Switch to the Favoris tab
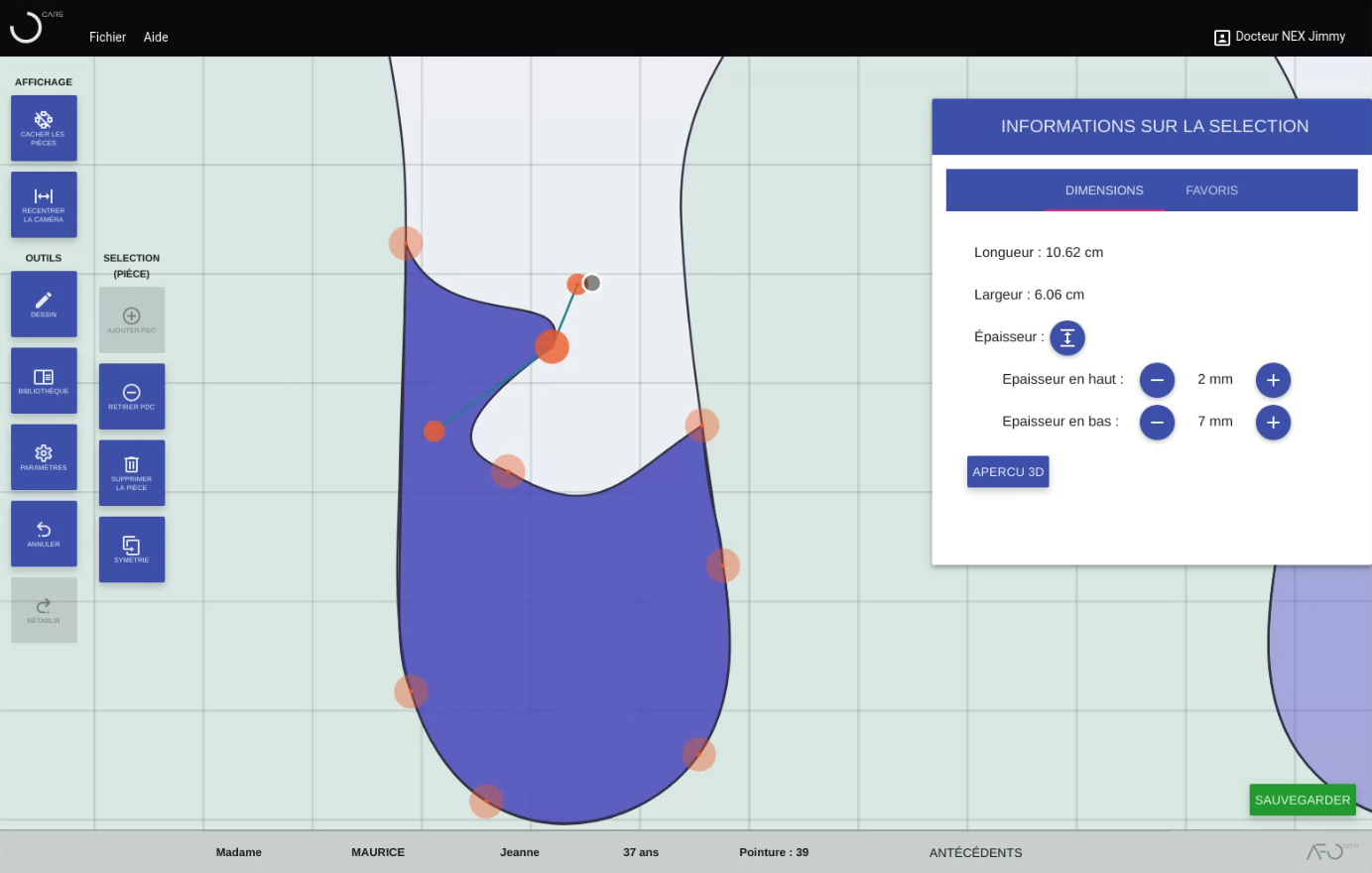1372x873 pixels. pyautogui.click(x=1211, y=190)
